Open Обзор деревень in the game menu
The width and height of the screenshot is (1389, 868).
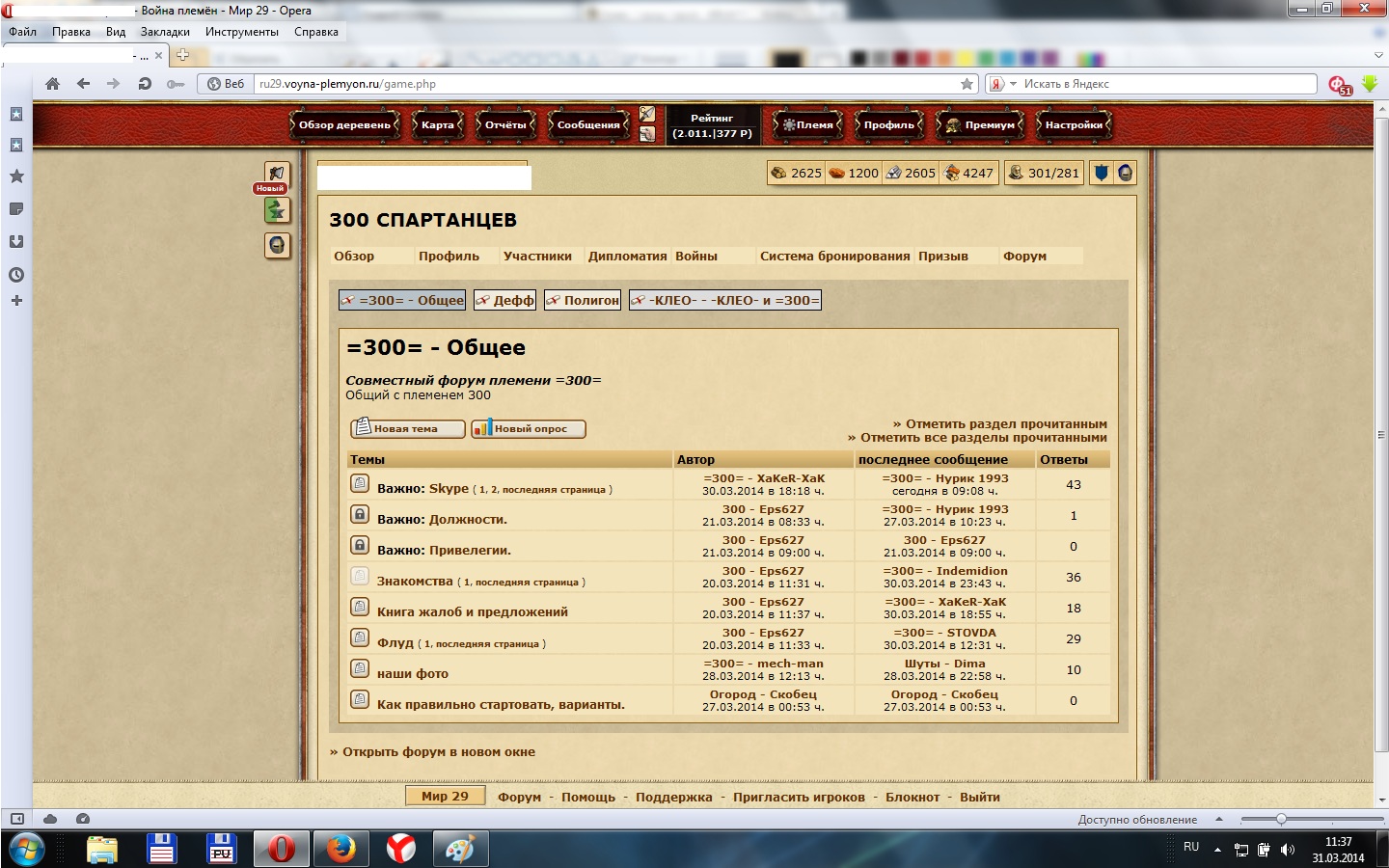344,124
